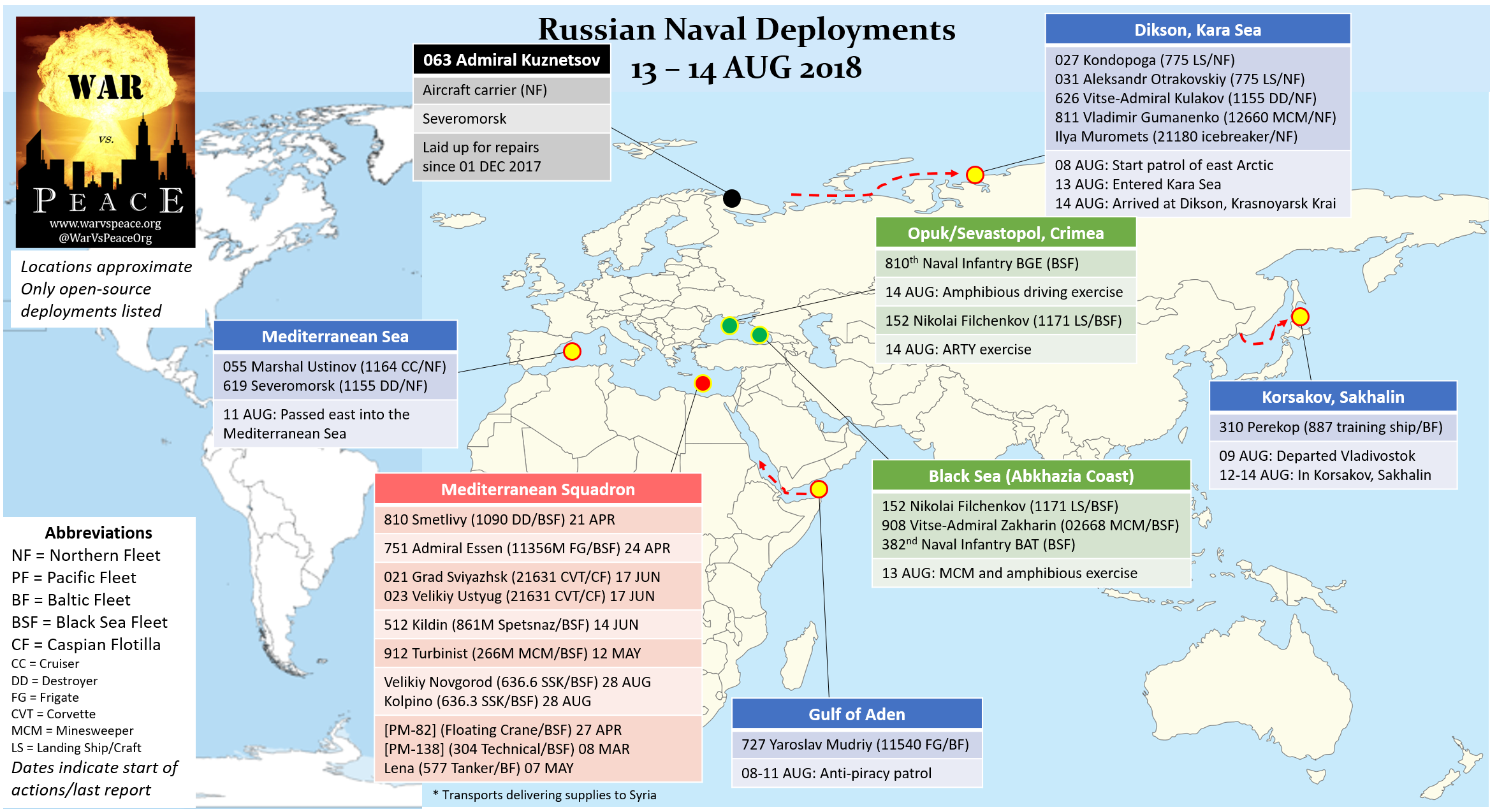Click Ilya Muromets icebreaker line
Screen dimensions: 1490x812
(x=1176, y=136)
